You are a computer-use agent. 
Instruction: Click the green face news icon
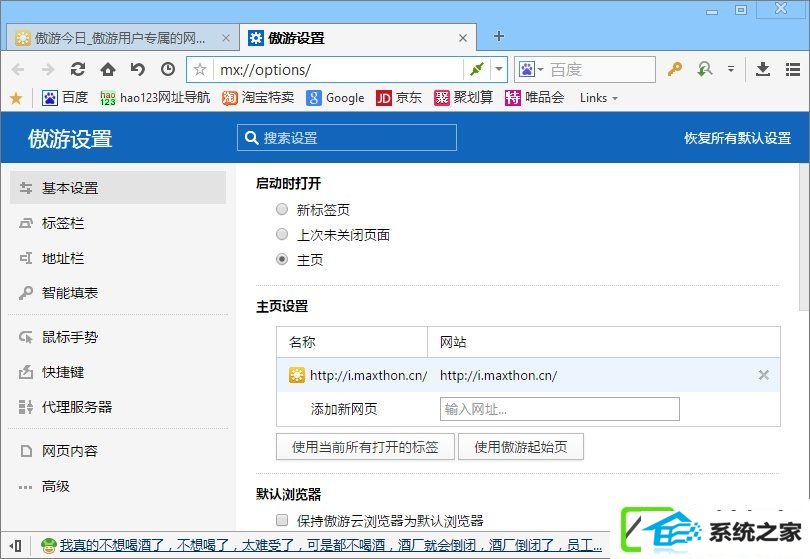[x=49, y=546]
